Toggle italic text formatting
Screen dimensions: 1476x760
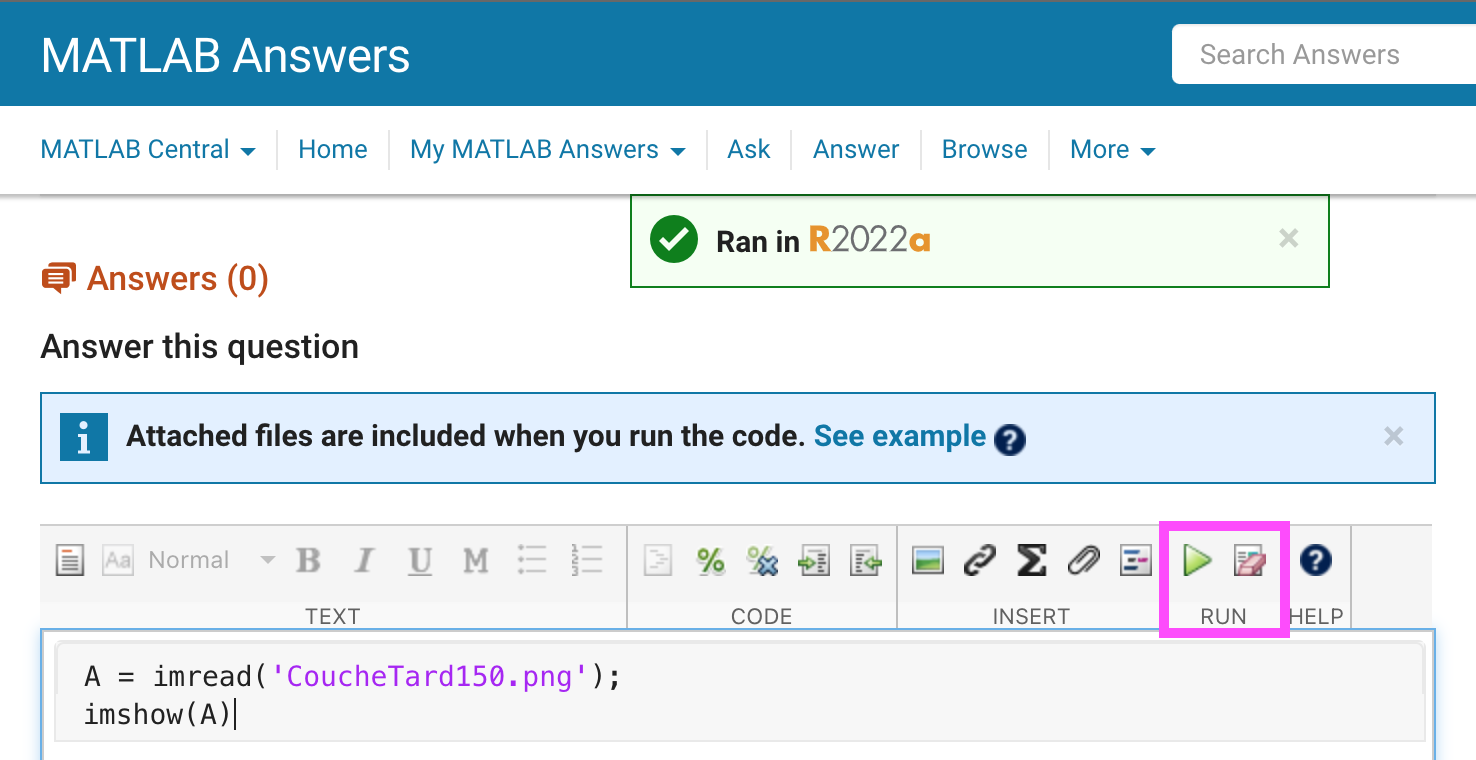coord(365,560)
